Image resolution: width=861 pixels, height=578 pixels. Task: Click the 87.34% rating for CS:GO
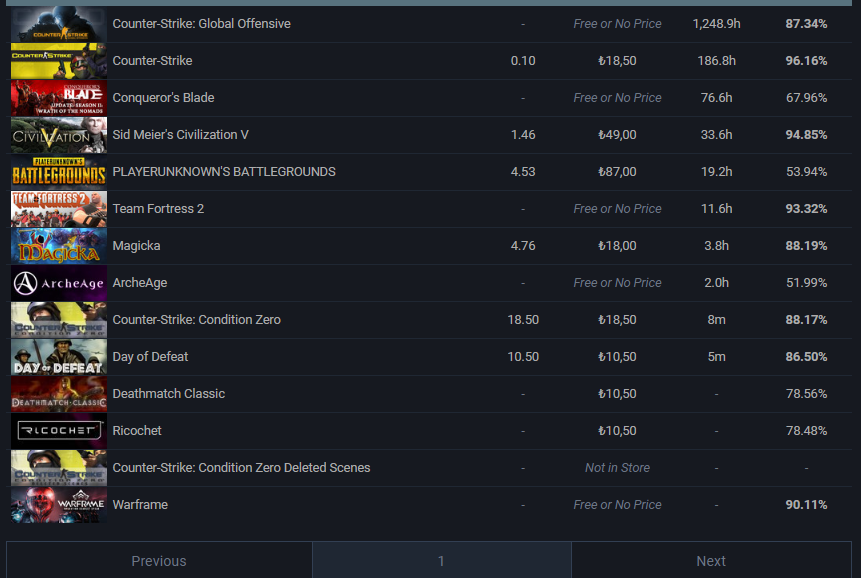pos(806,24)
